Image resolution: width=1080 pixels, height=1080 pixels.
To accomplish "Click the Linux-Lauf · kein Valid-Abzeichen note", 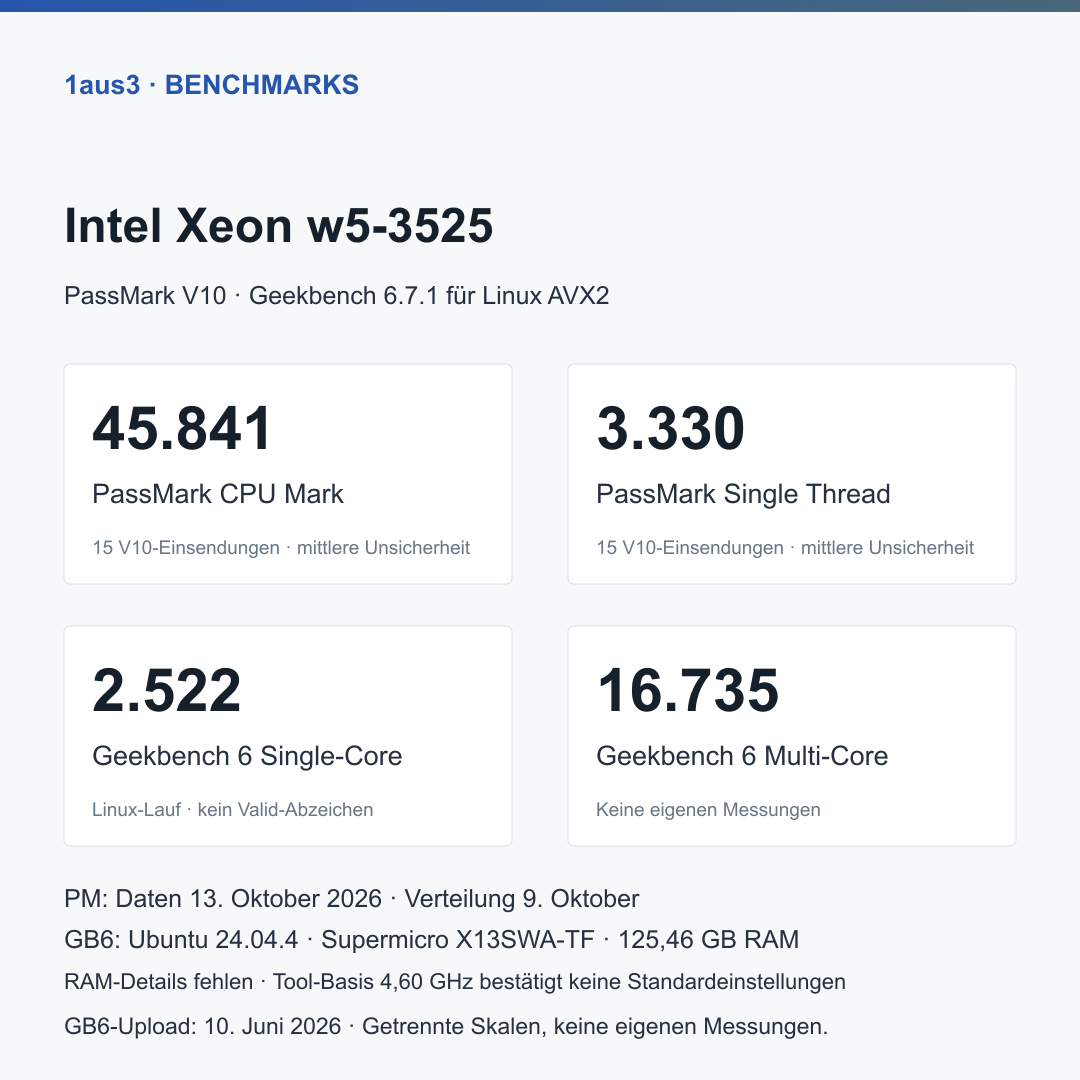I will (233, 809).
